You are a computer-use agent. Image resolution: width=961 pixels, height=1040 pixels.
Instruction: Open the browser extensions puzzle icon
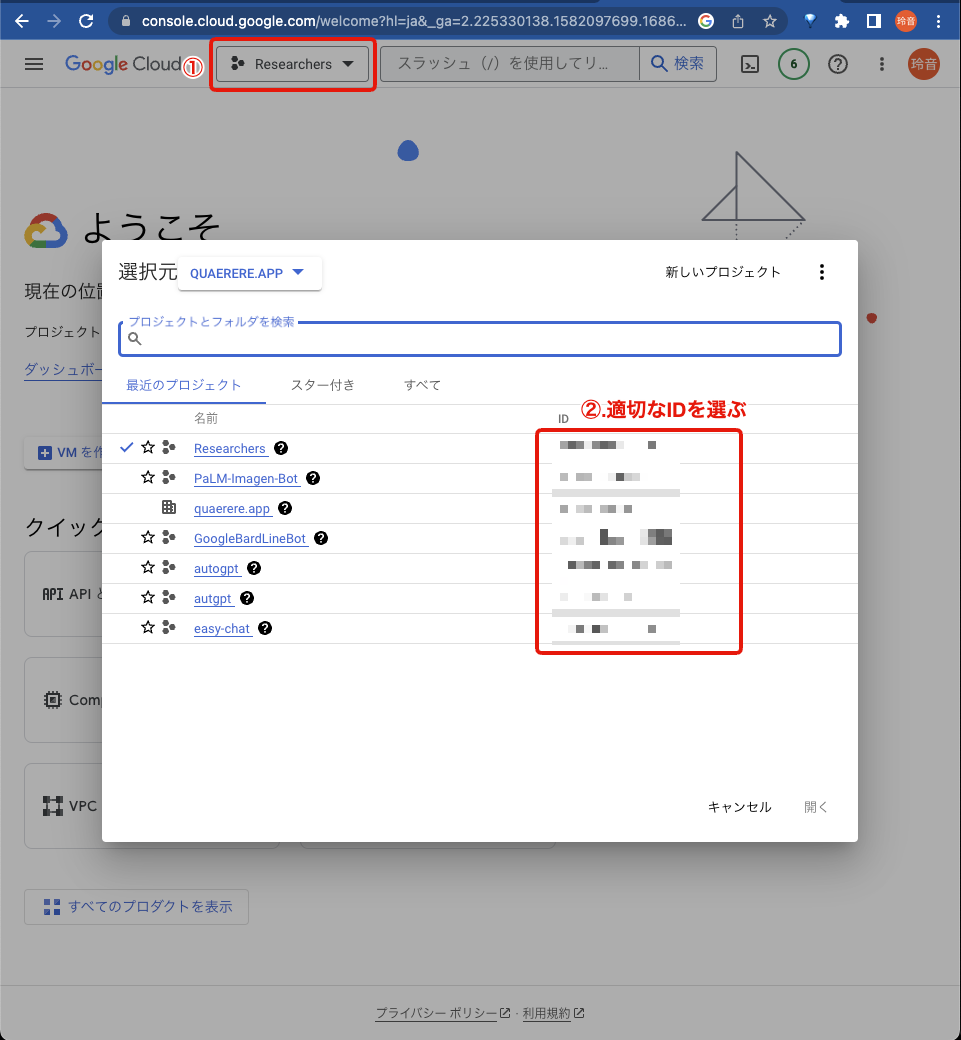coord(842,21)
